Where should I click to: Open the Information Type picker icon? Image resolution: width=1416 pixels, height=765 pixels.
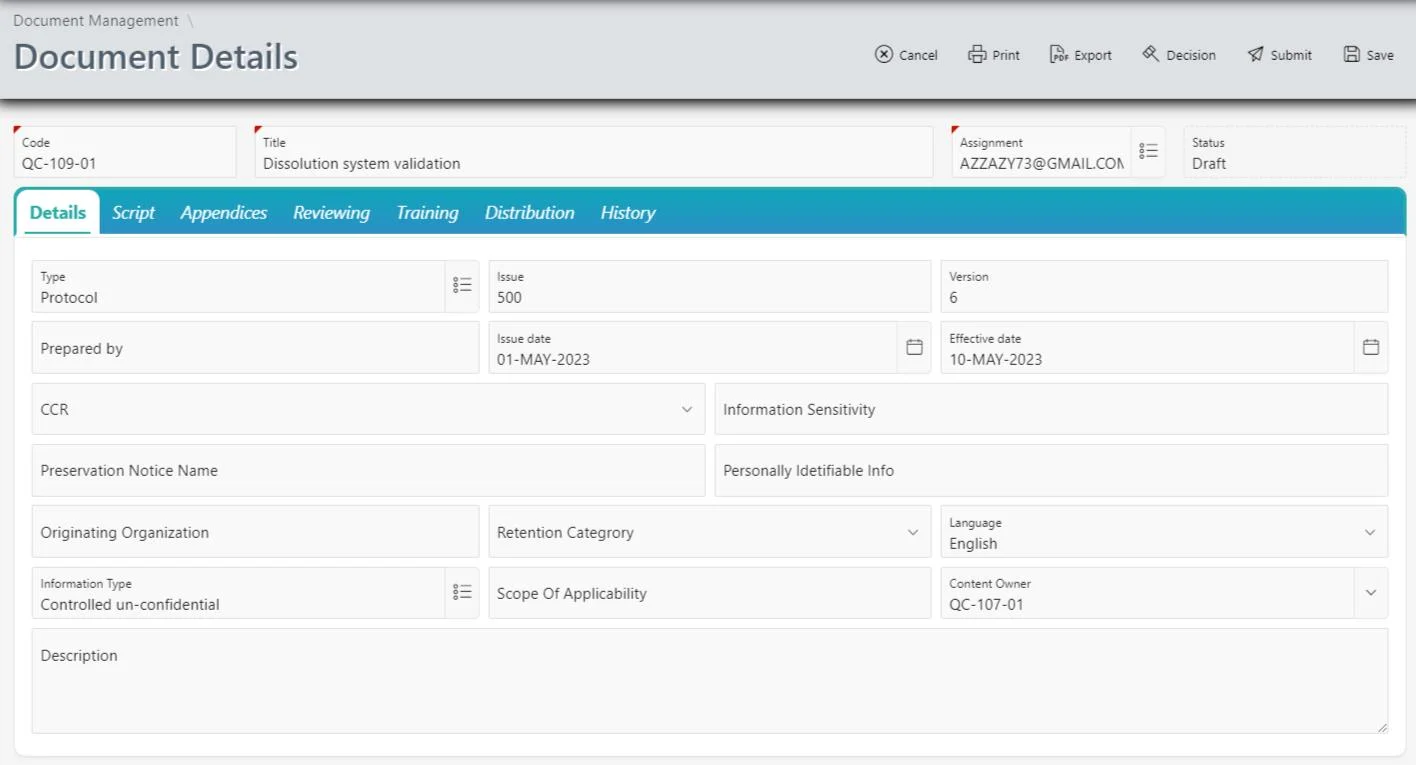coord(462,592)
